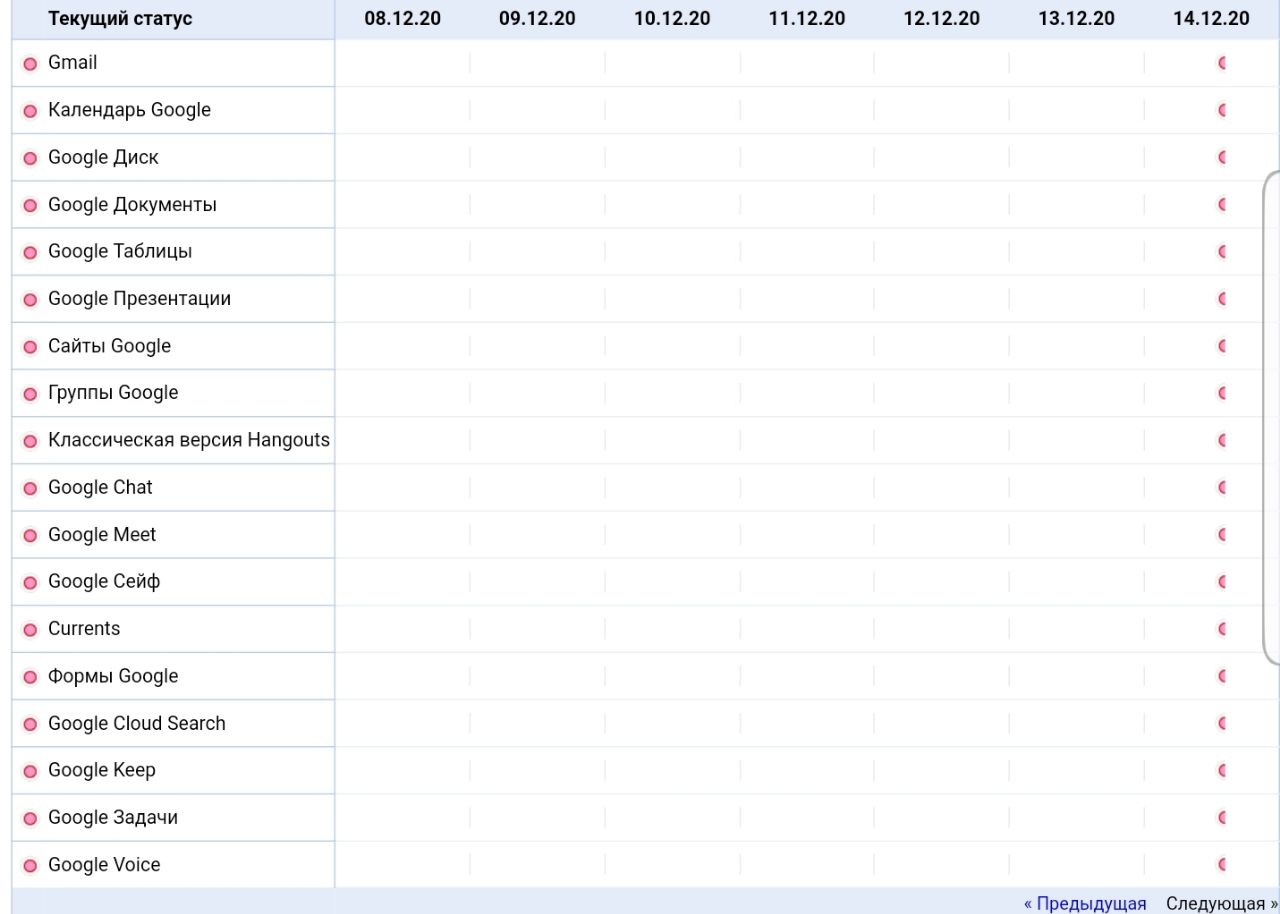Select the Сайты Google row label

click(x=110, y=346)
